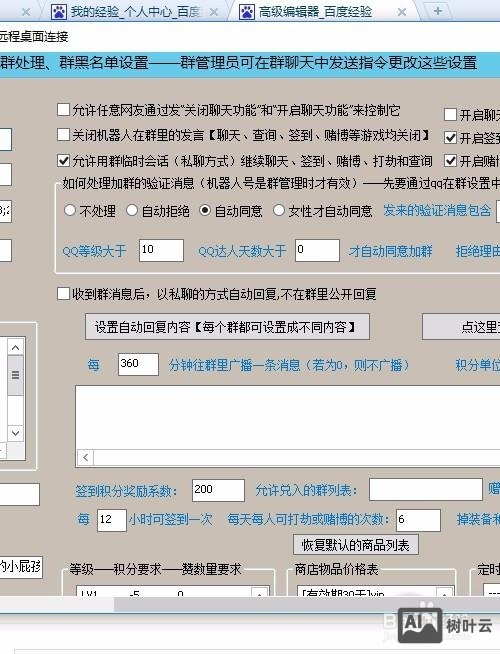Edit broadcast interval field showing 360
Image resolution: width=500 pixels, height=654 pixels.
138,364
